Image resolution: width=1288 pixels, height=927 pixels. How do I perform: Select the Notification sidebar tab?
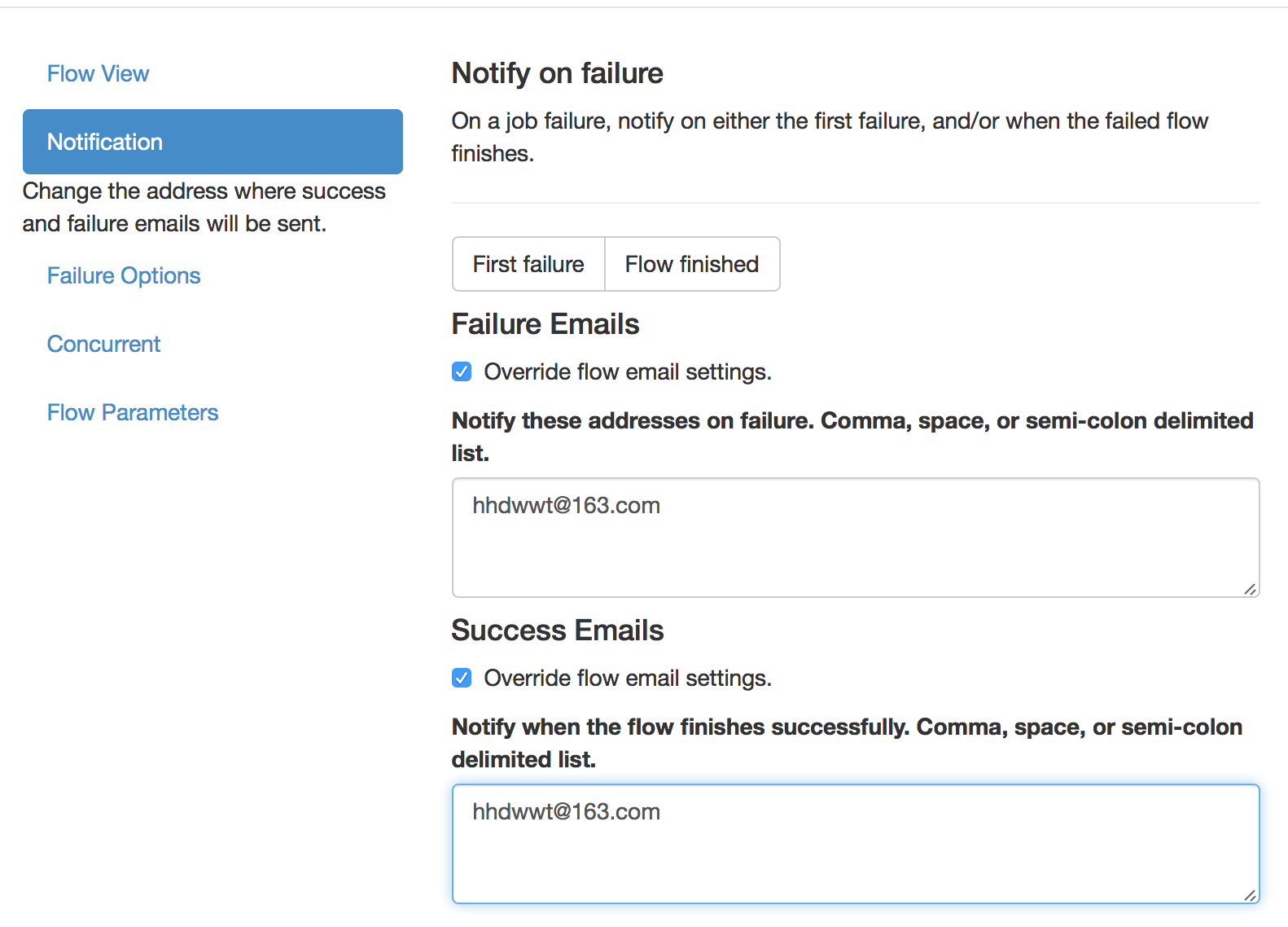coord(212,142)
